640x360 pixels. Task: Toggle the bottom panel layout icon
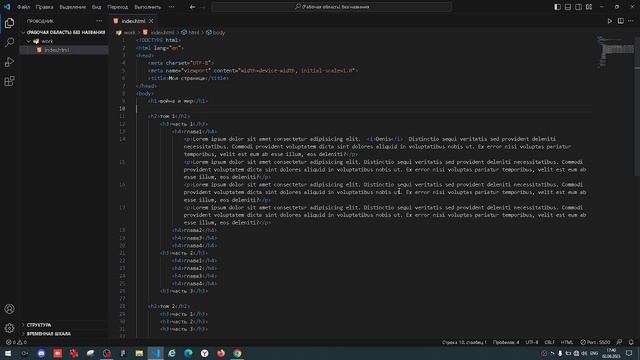(568, 7)
